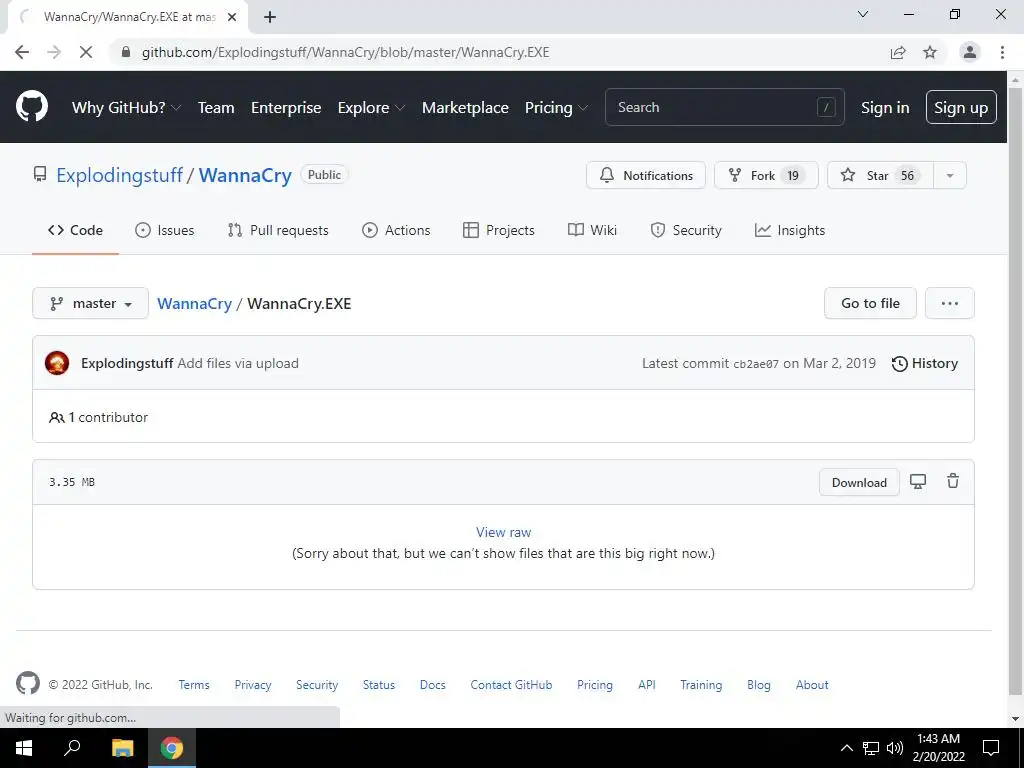Go to Enterprise page
This screenshot has width=1024, height=768.
286,108
